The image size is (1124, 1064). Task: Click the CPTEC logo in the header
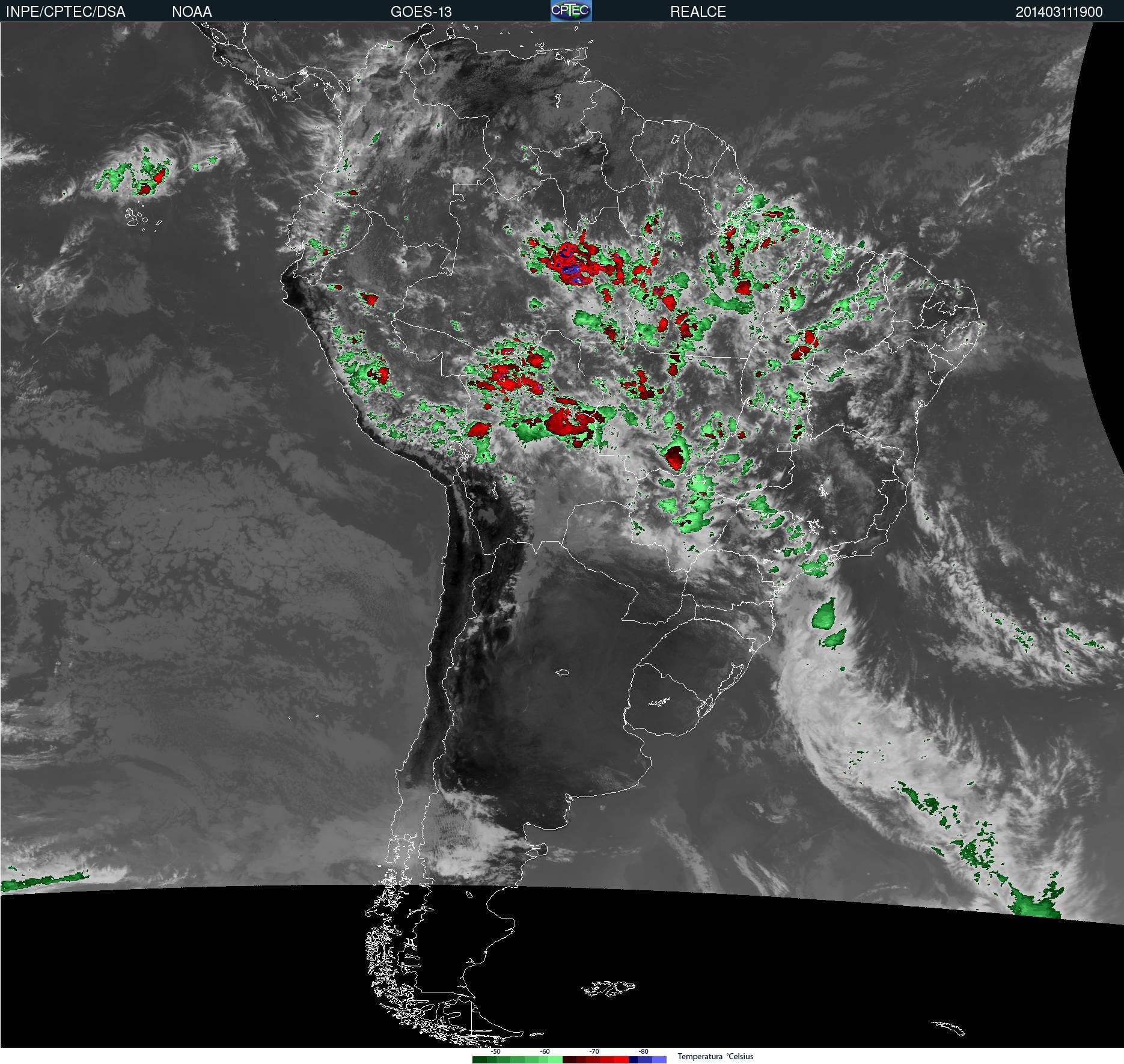[571, 11]
